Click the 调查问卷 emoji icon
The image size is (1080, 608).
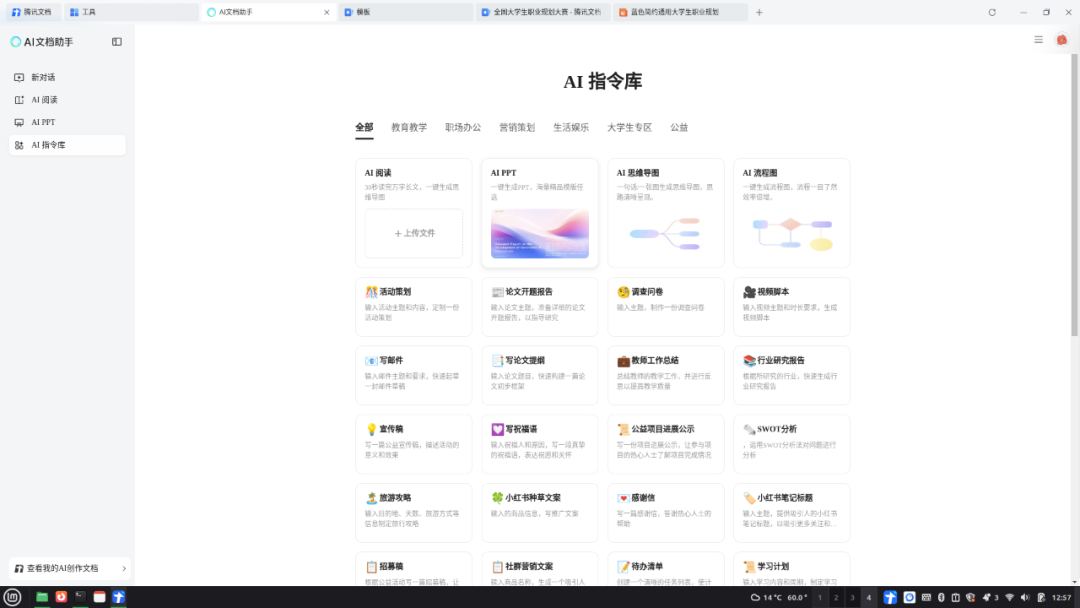623,292
